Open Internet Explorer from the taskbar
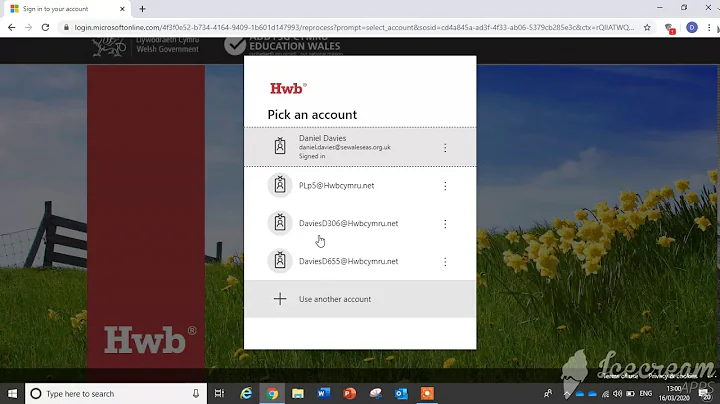720x404 pixels. [x=246, y=393]
